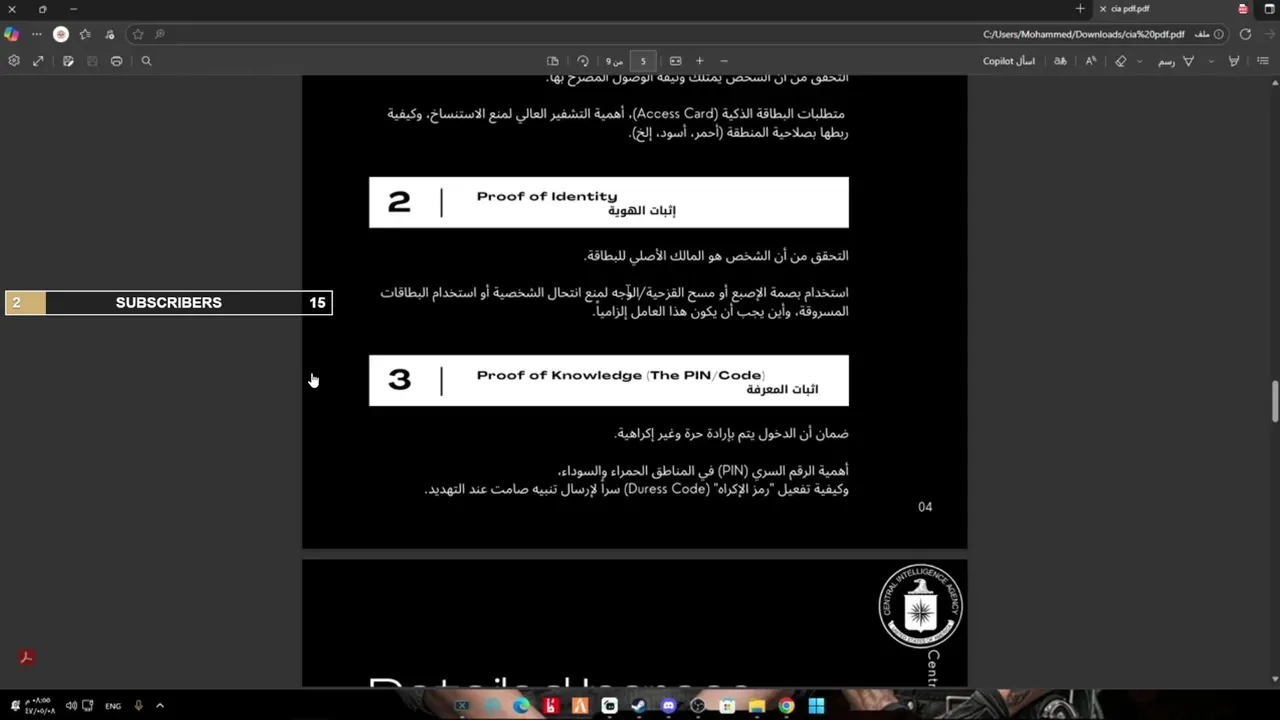Select the highlight tool in PDF toolbar
This screenshot has width=1280, height=720.
pyautogui.click(x=1234, y=61)
